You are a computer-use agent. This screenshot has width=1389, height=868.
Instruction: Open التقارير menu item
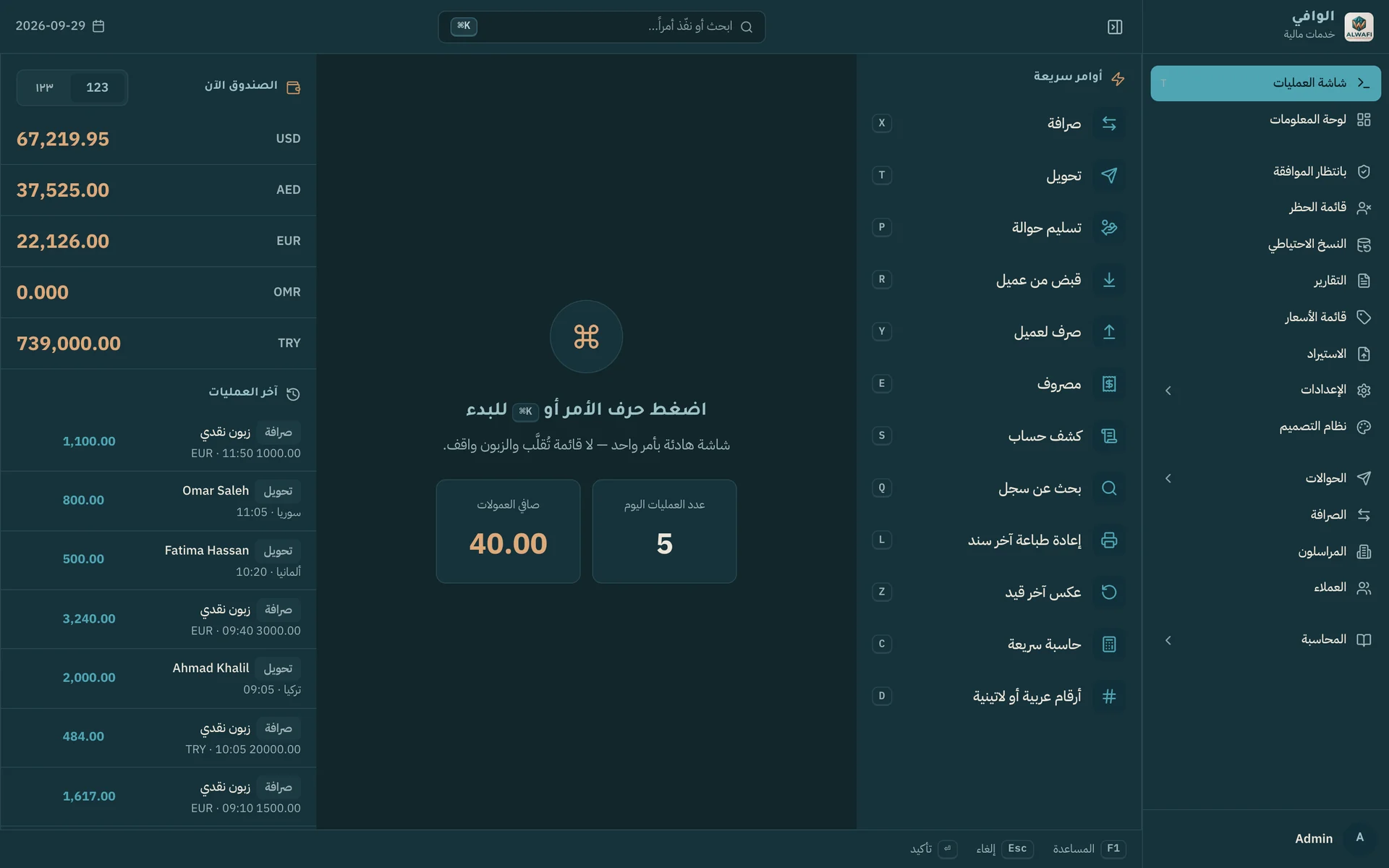(x=1265, y=281)
